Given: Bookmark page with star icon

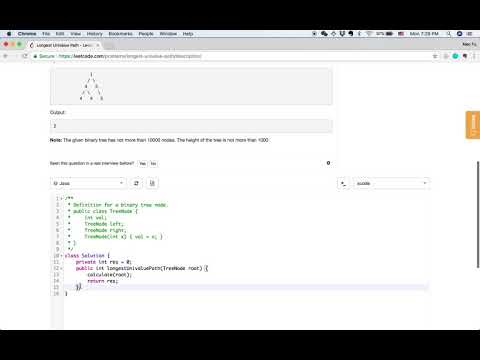Looking at the screenshot, I should click(435, 56).
